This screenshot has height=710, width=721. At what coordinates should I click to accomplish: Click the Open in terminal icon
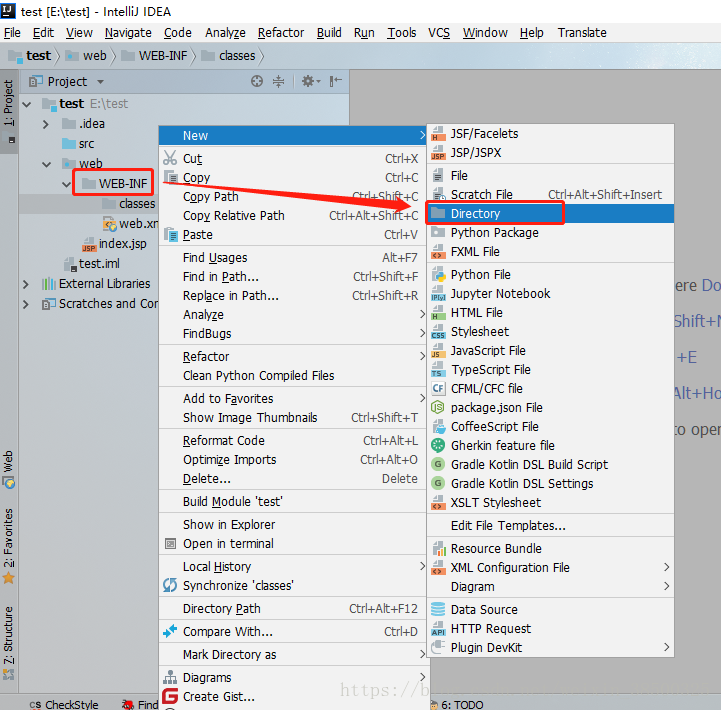(x=171, y=544)
